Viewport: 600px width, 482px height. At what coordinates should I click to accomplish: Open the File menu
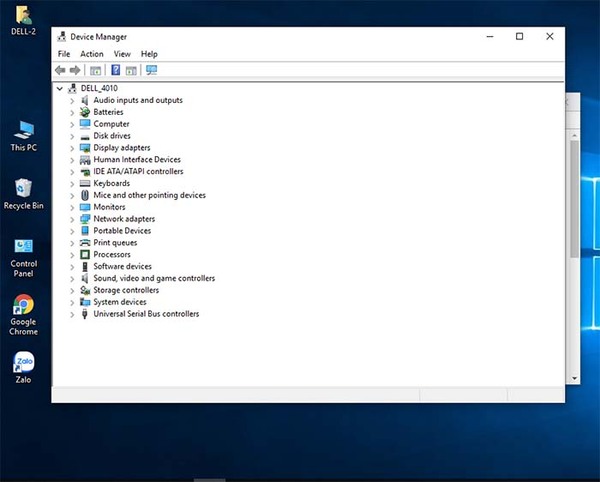[64, 54]
